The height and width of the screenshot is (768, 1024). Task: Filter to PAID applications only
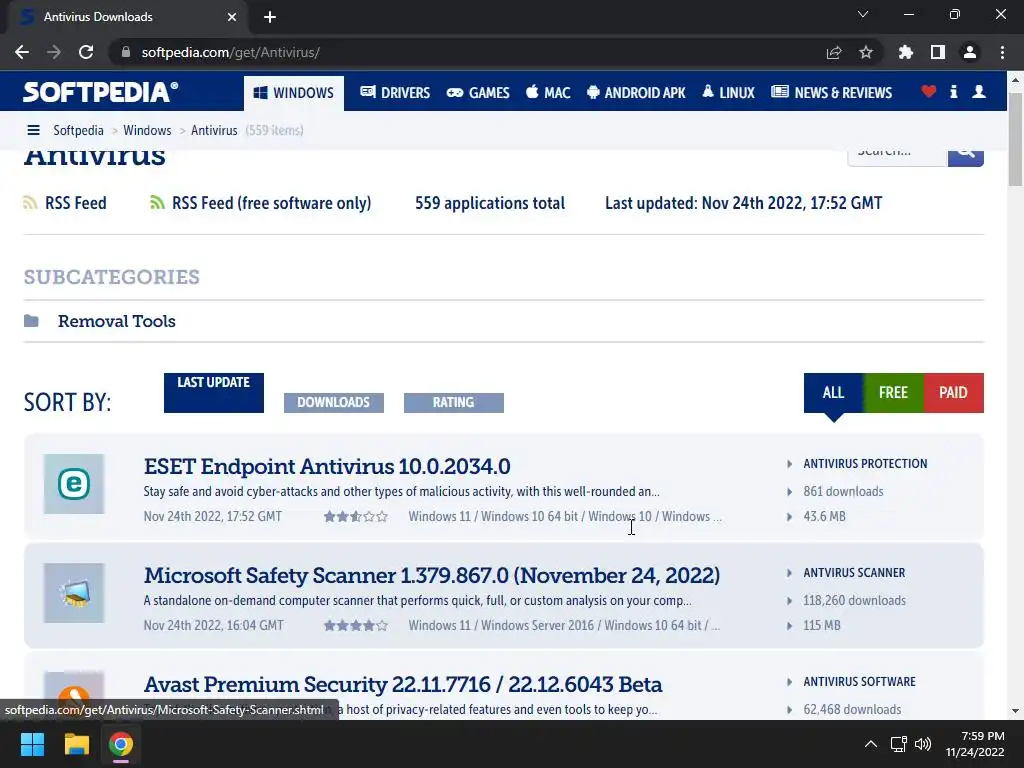953,392
